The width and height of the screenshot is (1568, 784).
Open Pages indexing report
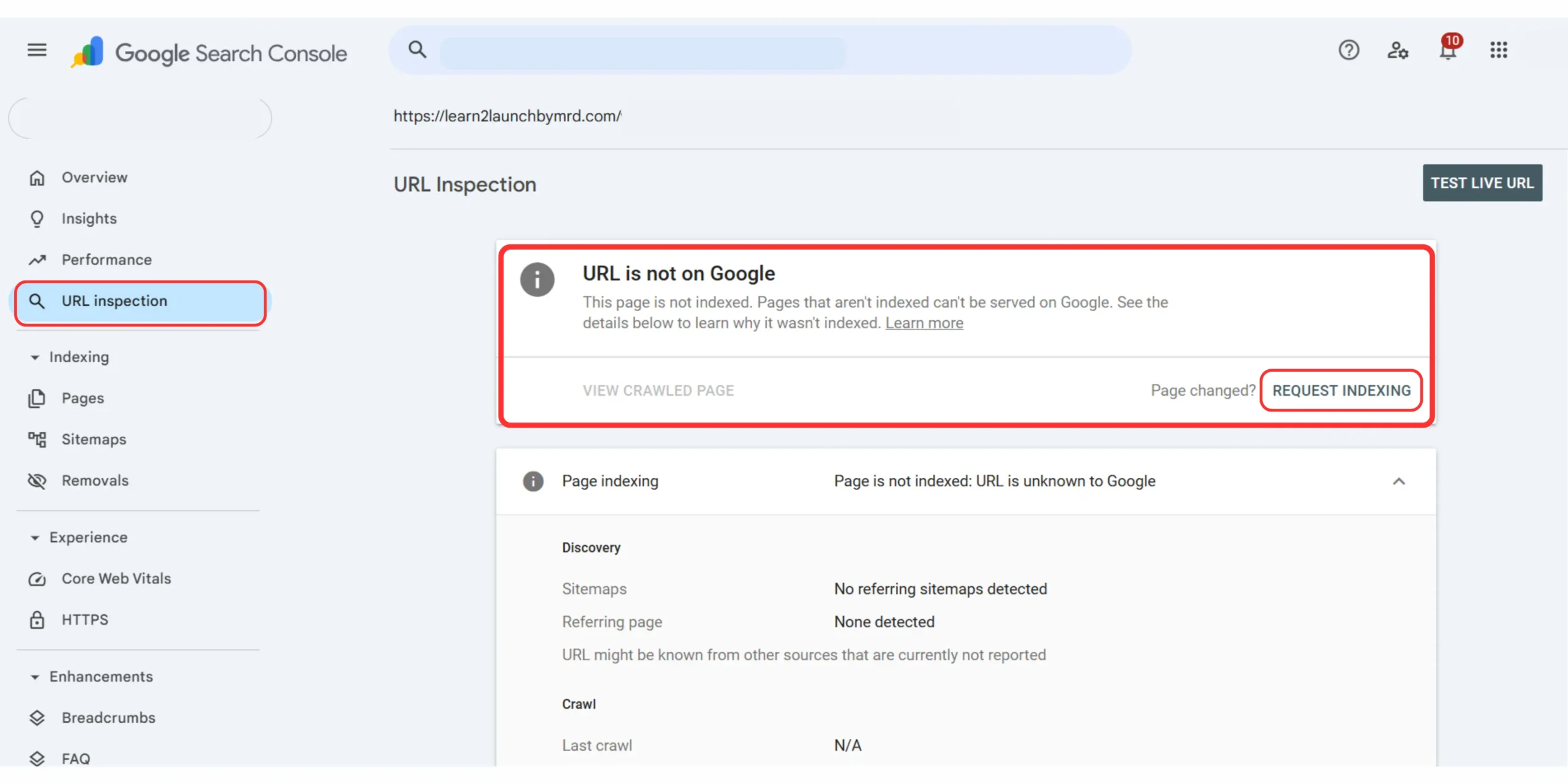[x=141, y=398]
